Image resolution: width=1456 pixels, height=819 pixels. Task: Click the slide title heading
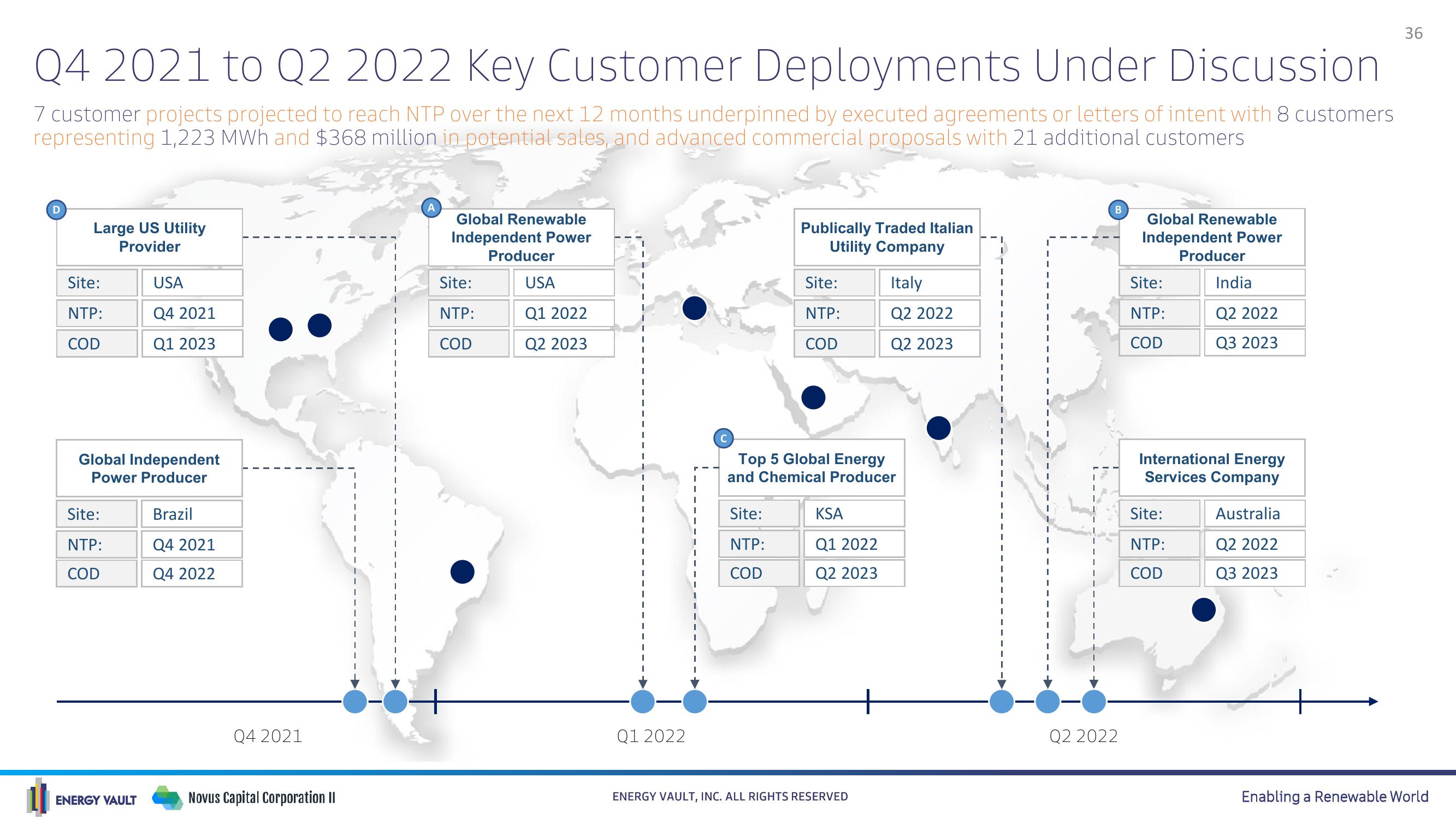point(707,66)
